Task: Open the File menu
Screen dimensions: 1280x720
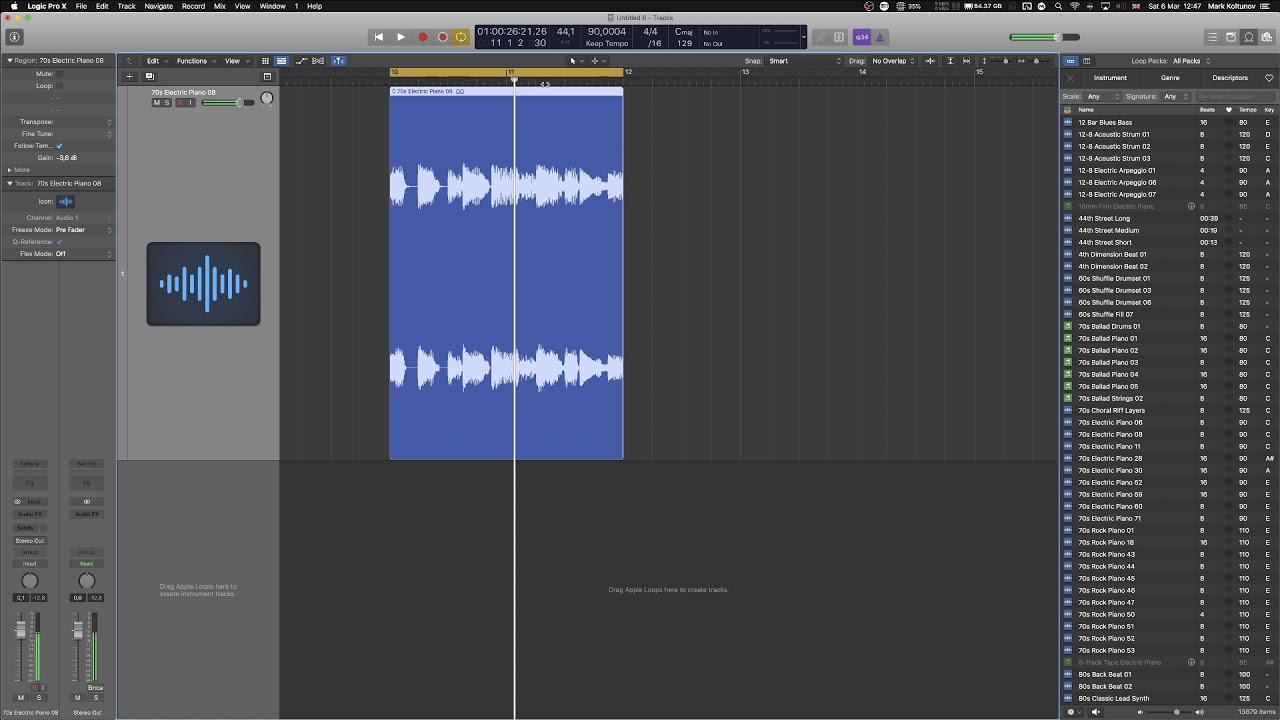Action: (x=81, y=6)
